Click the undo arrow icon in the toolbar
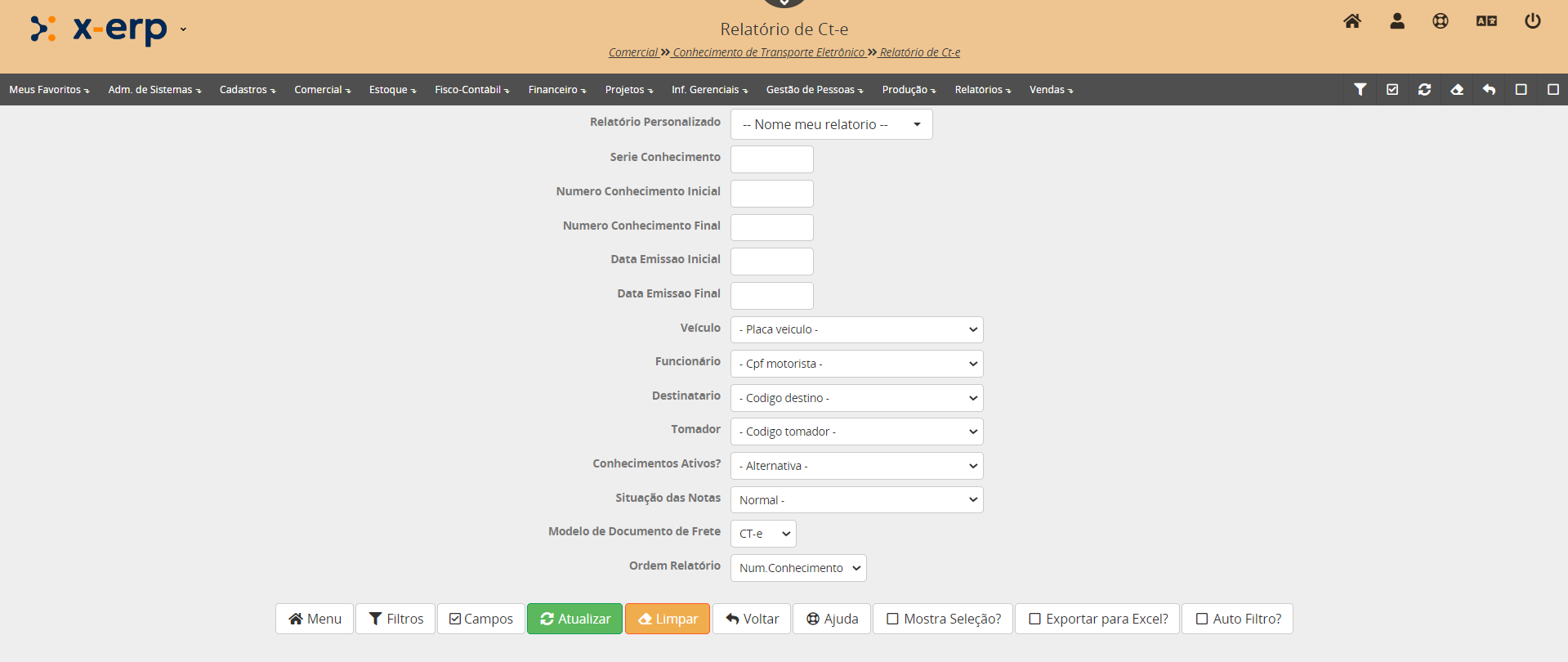1568x662 pixels. click(1489, 90)
